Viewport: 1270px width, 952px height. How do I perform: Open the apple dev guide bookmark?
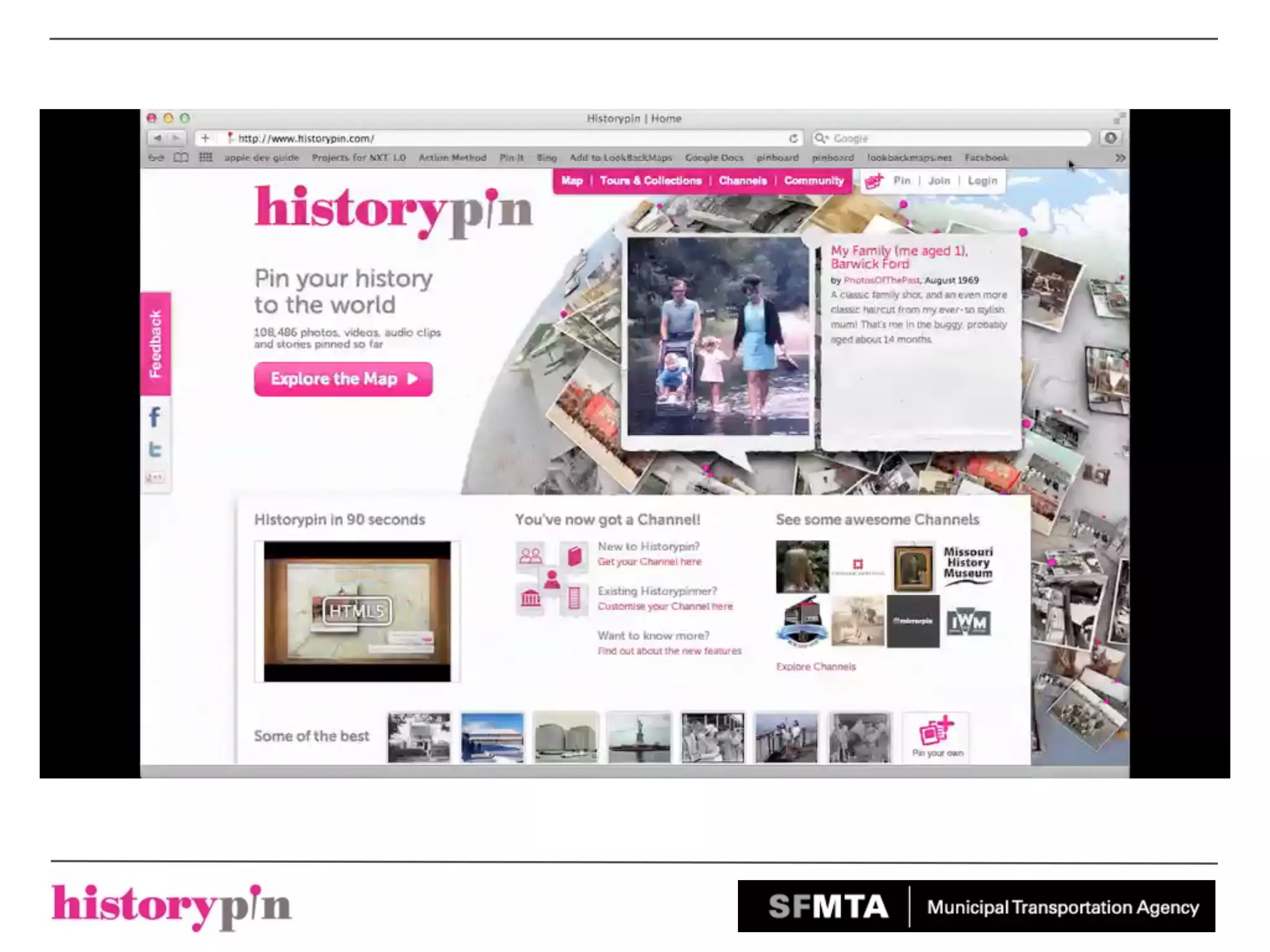point(262,158)
